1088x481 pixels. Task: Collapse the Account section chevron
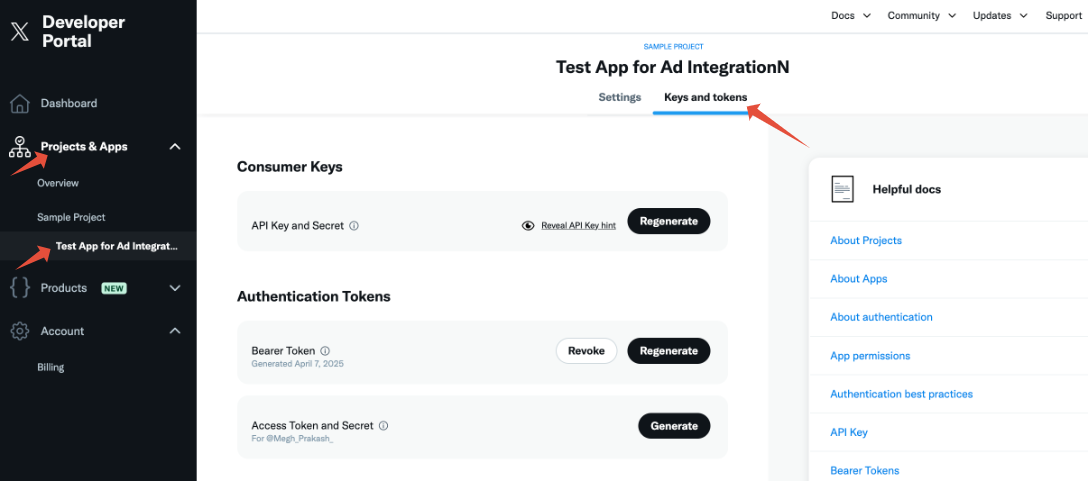(x=176, y=331)
